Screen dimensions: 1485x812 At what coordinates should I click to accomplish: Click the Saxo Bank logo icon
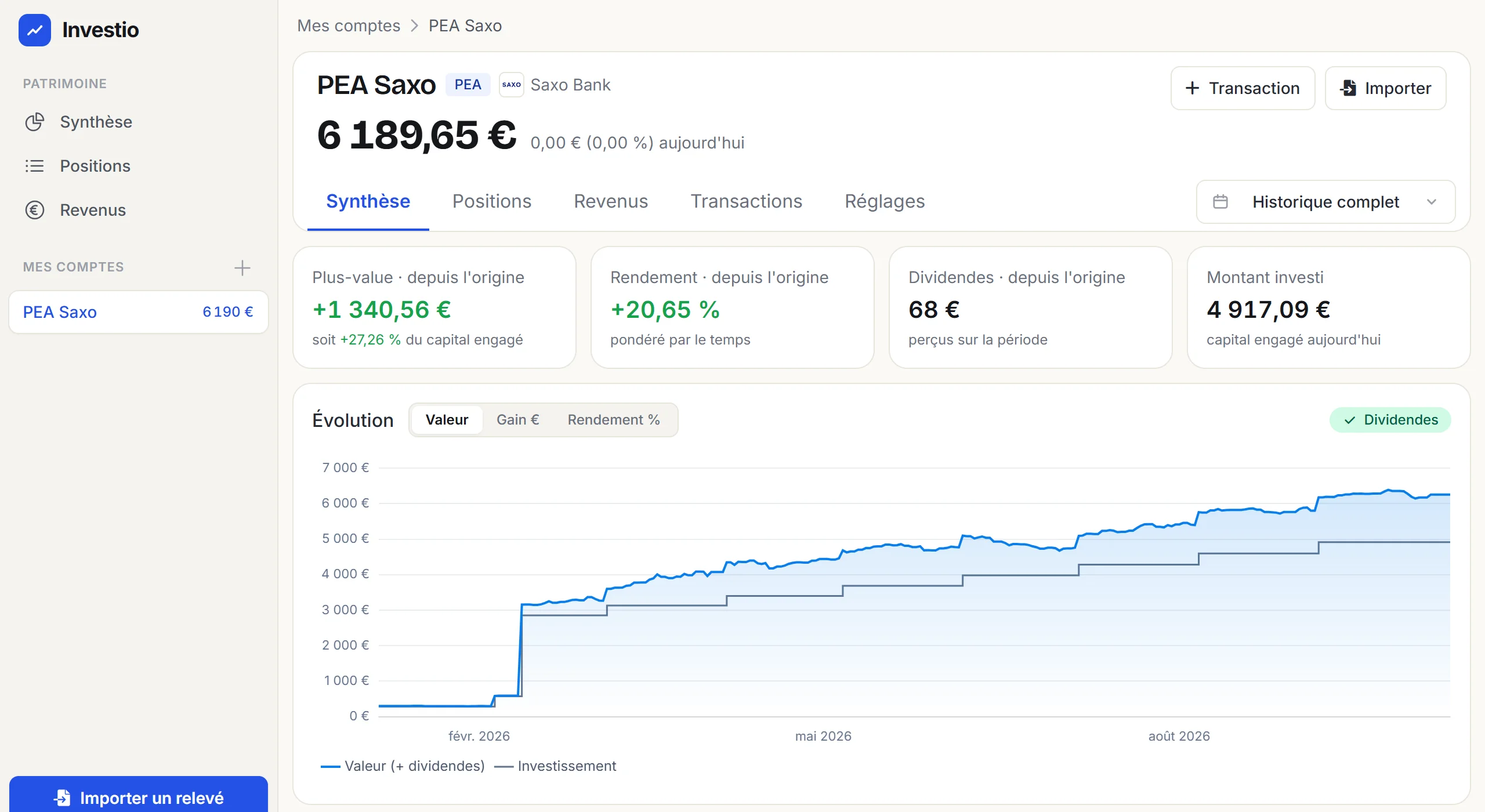pos(512,85)
